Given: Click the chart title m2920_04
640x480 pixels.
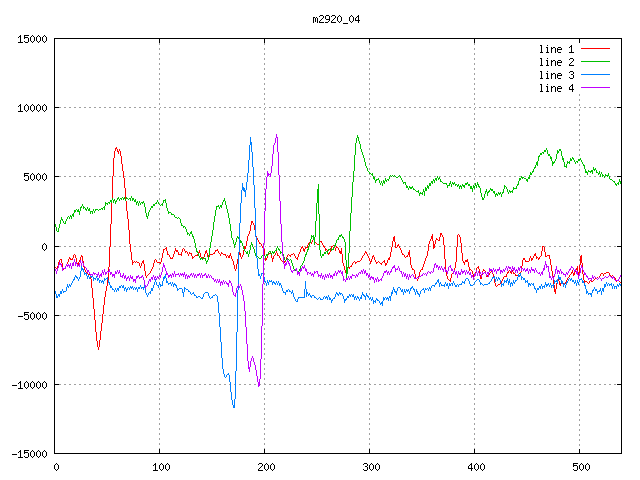Looking at the screenshot, I should point(335,19).
